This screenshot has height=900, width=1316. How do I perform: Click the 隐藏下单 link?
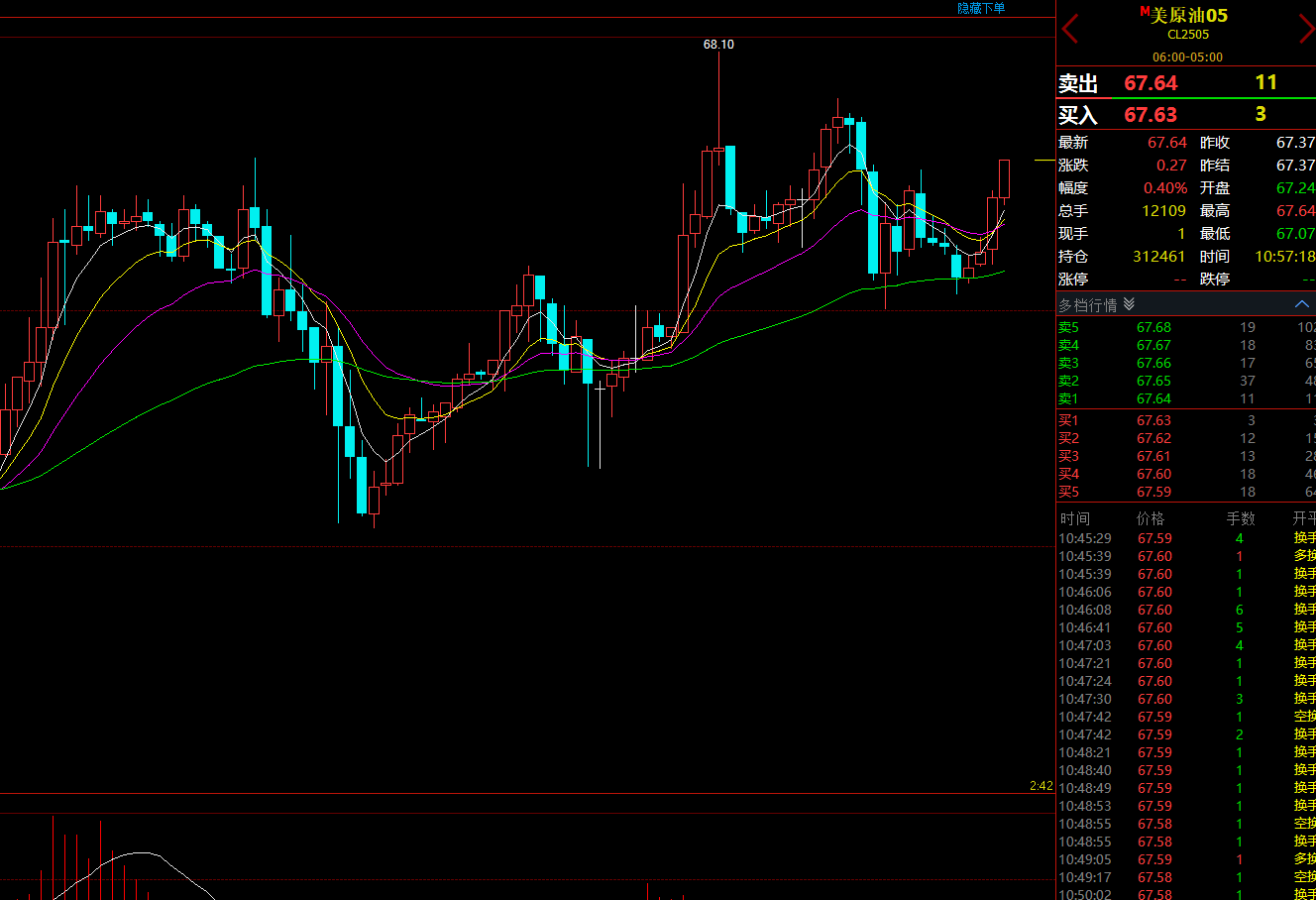point(981,8)
